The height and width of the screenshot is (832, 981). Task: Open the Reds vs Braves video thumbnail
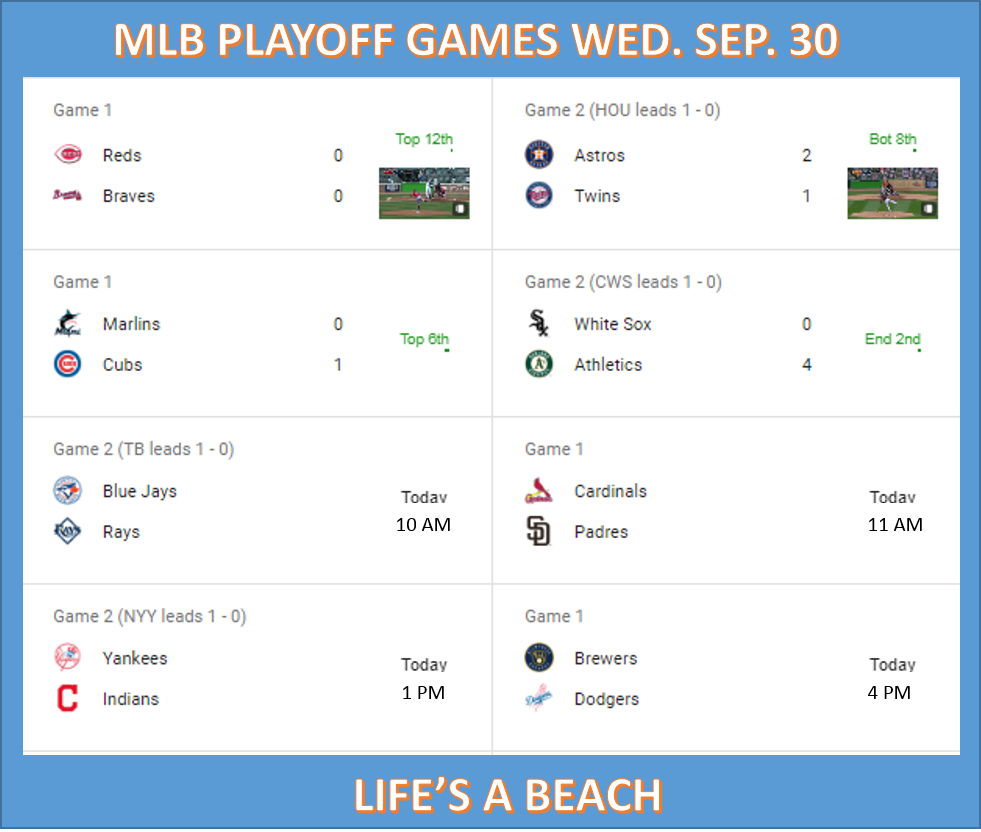[x=424, y=193]
